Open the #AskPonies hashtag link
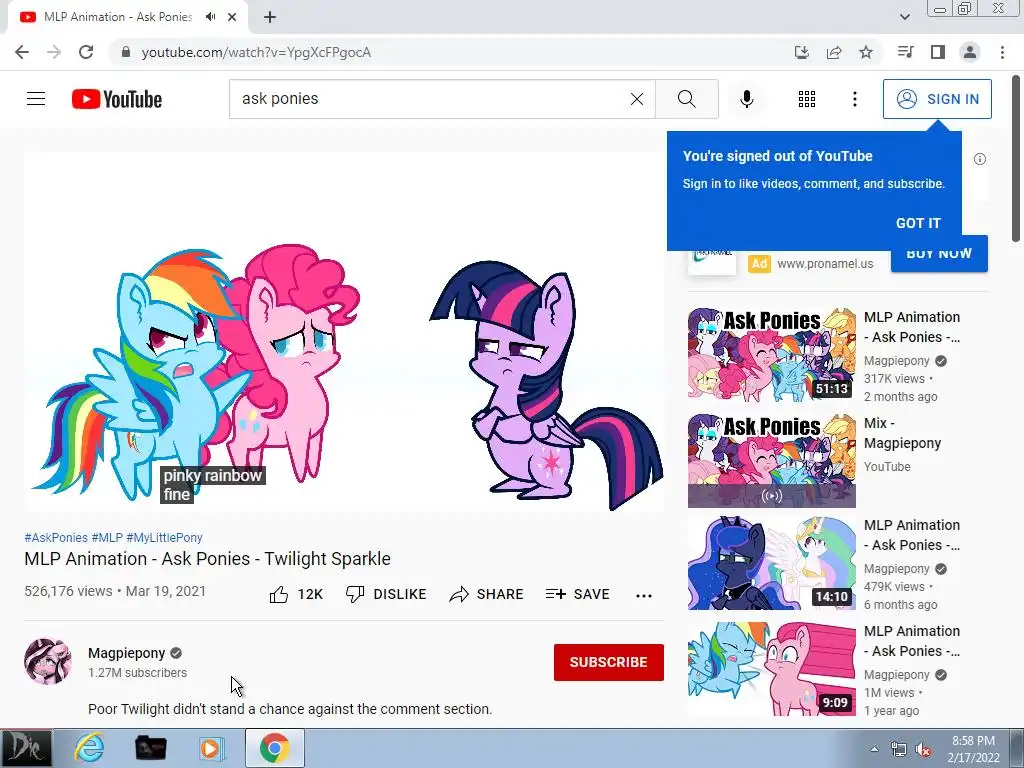The height and width of the screenshot is (768, 1024). click(x=56, y=537)
